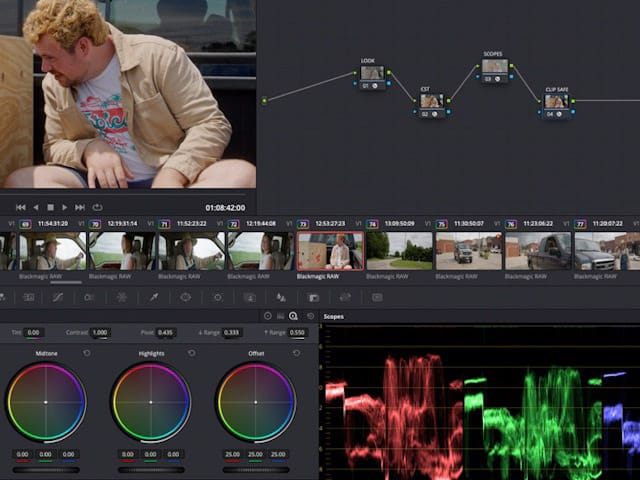The height and width of the screenshot is (480, 640).
Task: Click the High Range 0.550 field
Action: (x=297, y=333)
